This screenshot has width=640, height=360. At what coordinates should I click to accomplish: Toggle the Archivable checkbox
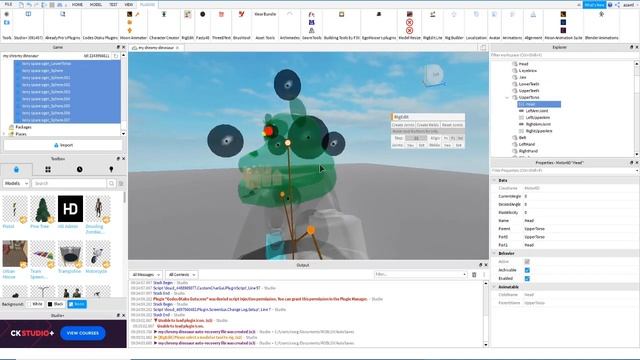pos(527,270)
